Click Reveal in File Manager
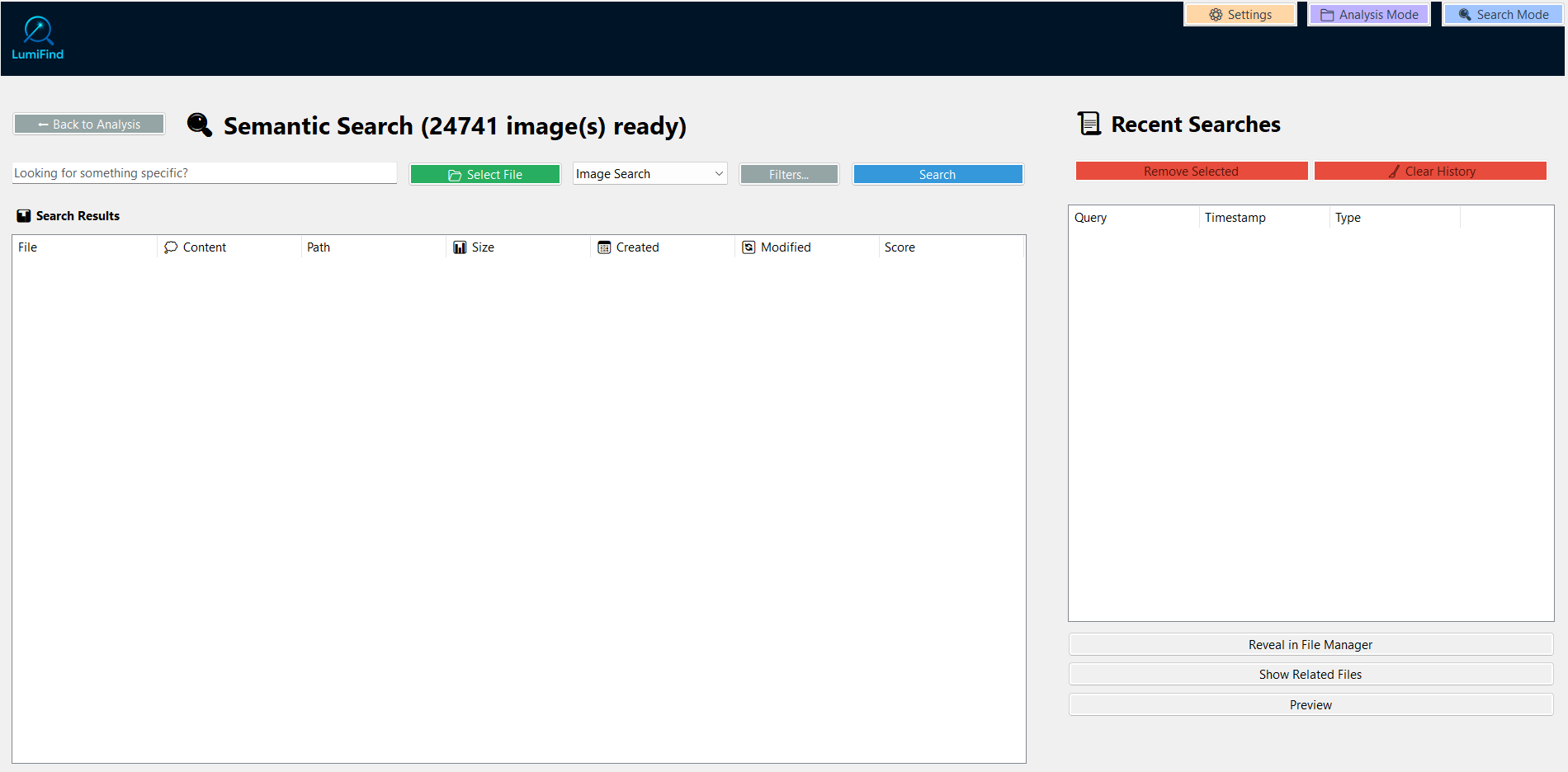The width and height of the screenshot is (1568, 772). 1311,645
